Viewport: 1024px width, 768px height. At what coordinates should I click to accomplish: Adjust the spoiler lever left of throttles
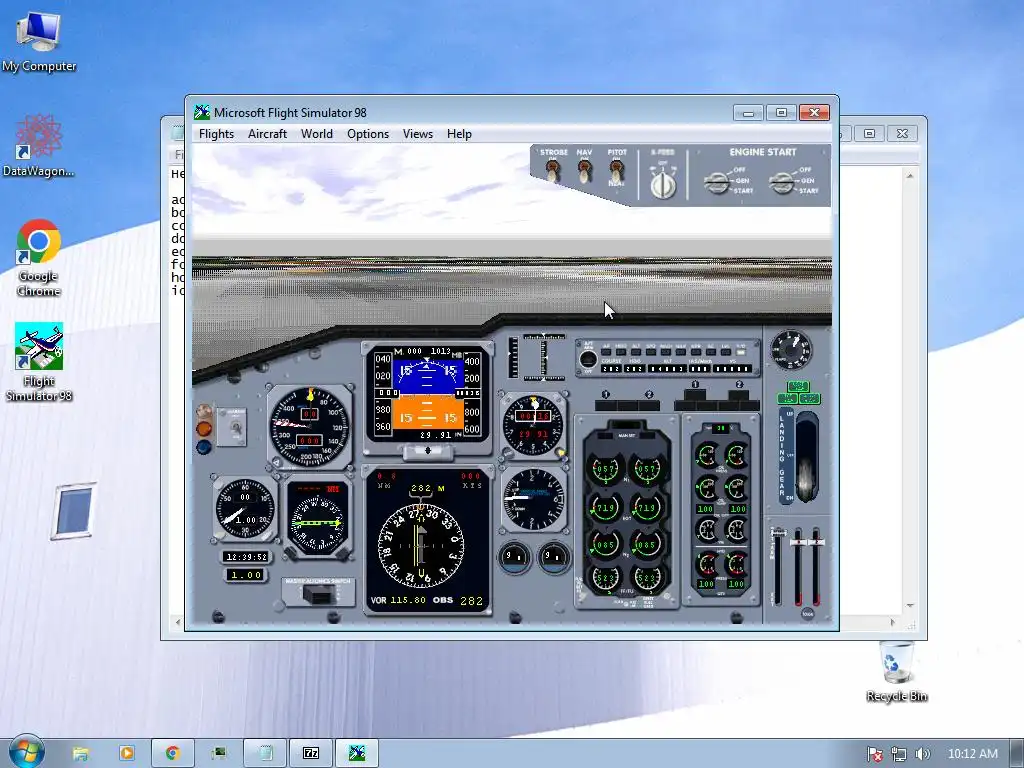pyautogui.click(x=779, y=532)
